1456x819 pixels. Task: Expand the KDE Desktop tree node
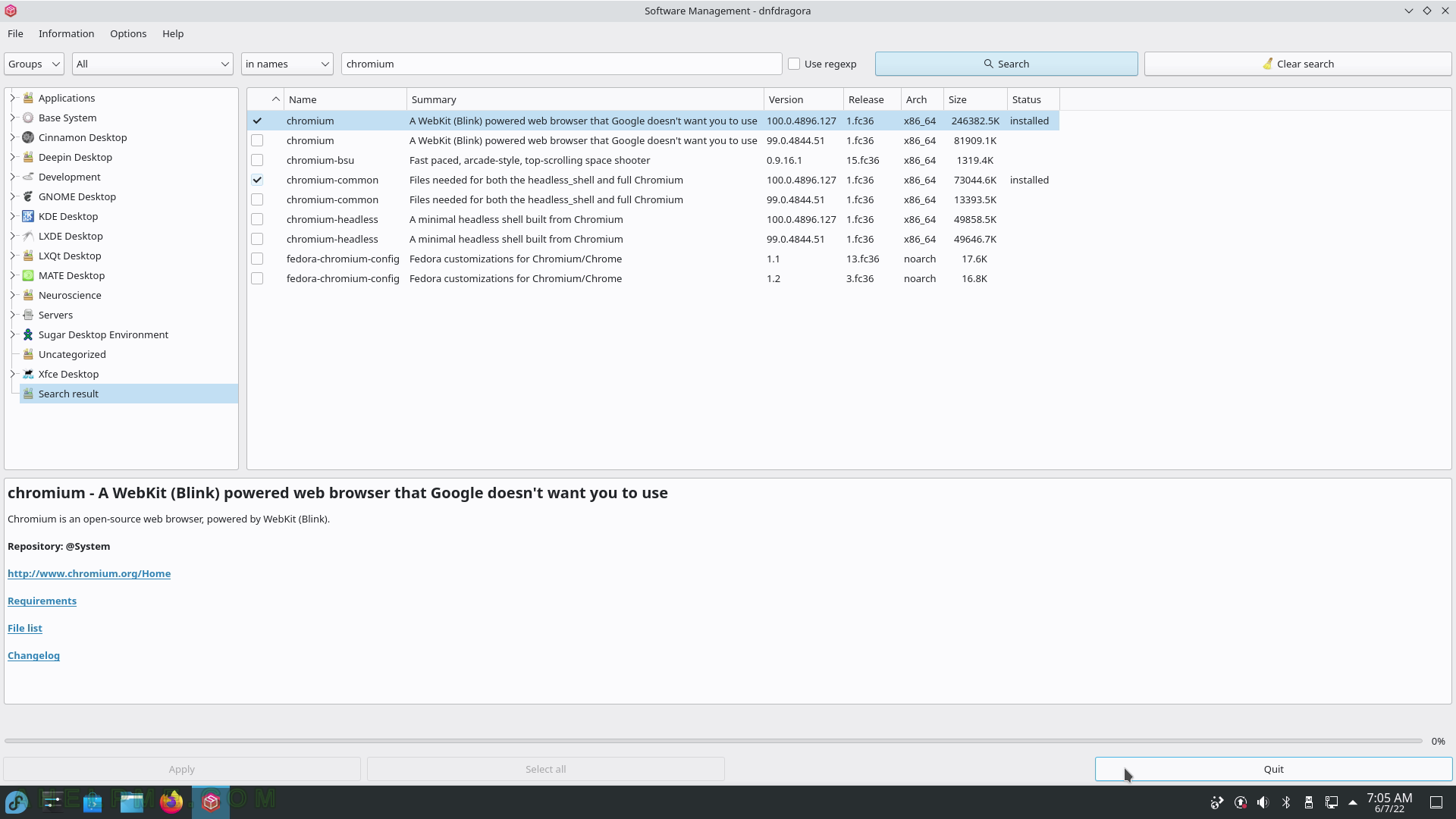pyautogui.click(x=12, y=216)
